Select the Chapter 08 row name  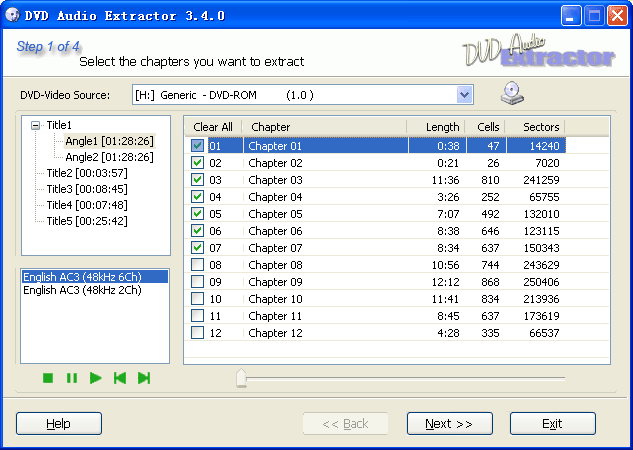275,265
